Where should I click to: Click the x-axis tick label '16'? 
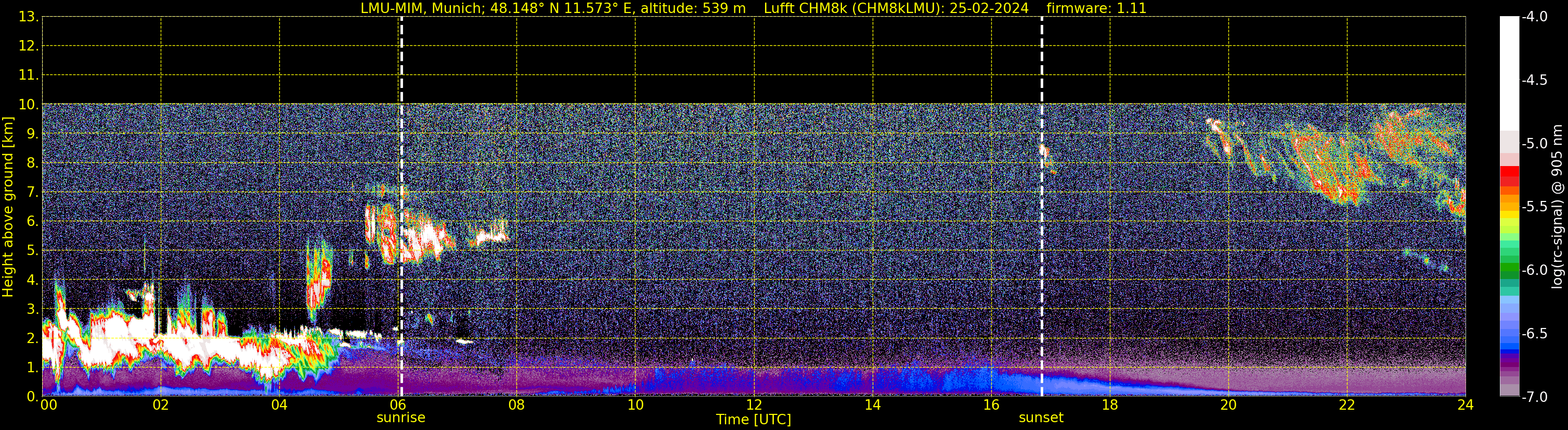991,405
